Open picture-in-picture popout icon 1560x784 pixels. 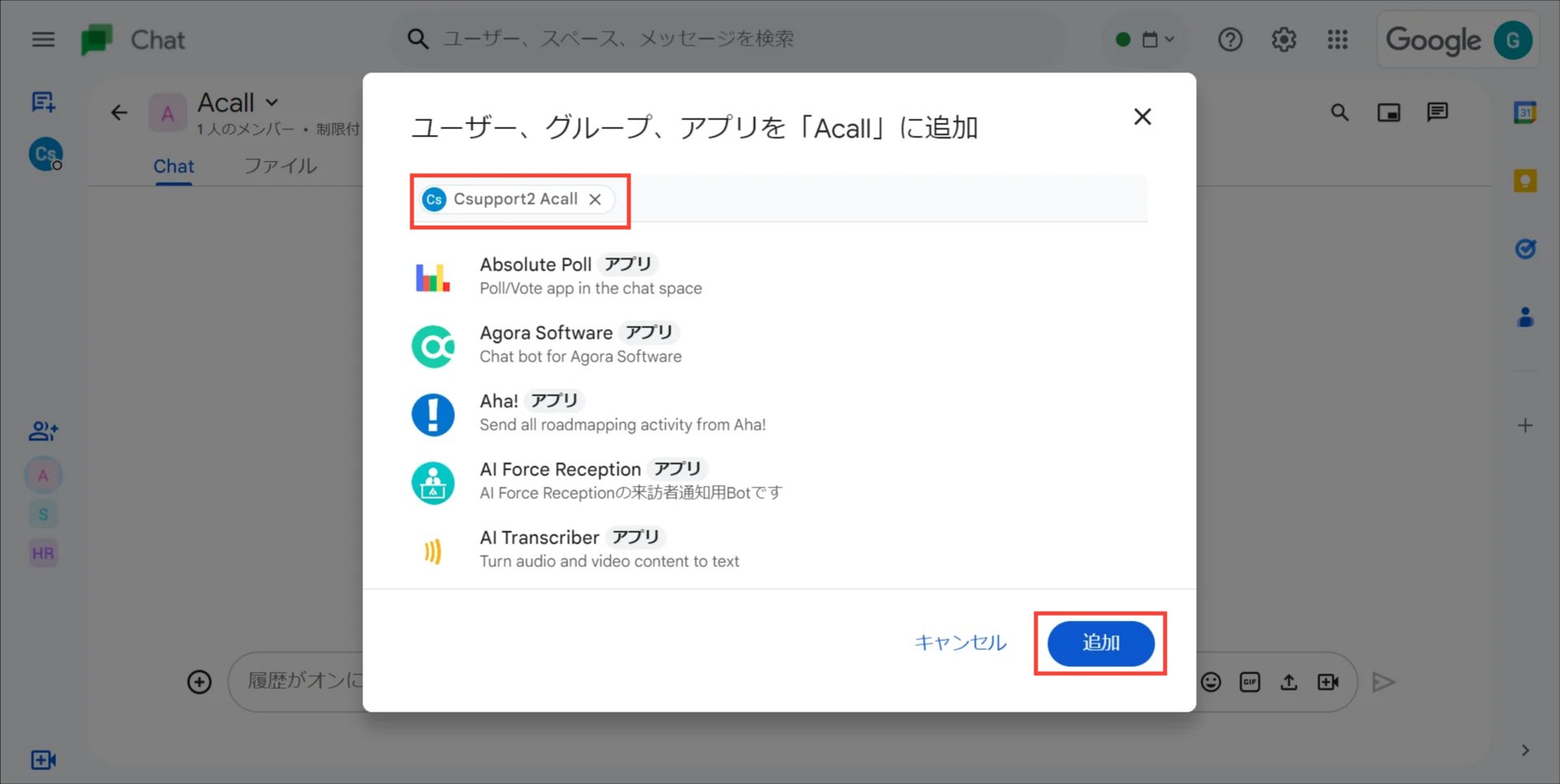[1389, 112]
